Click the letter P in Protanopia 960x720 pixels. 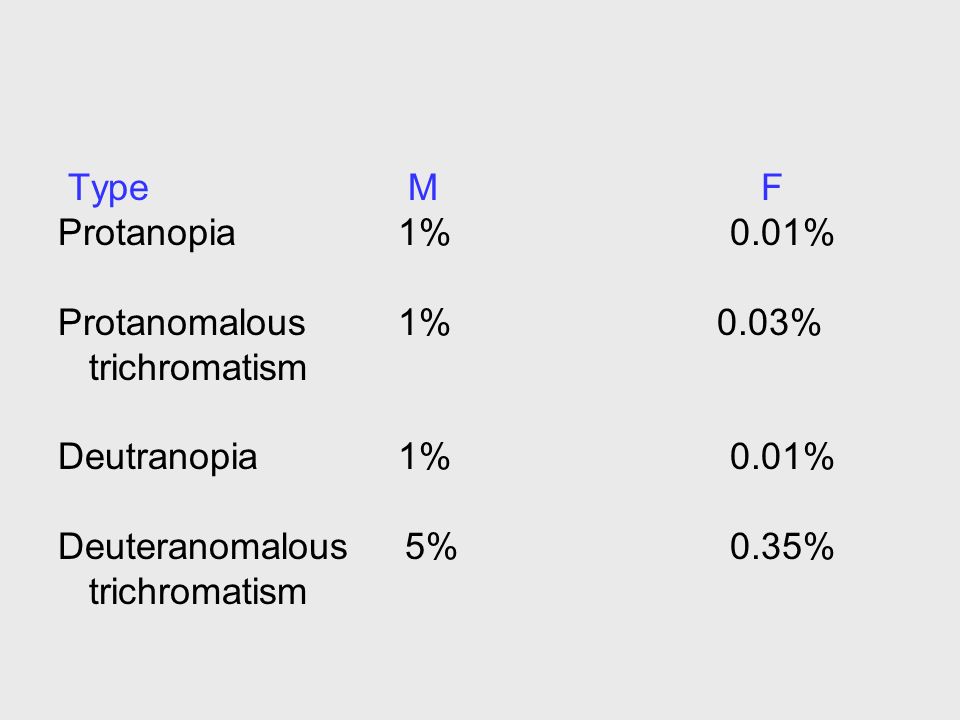click(x=69, y=233)
